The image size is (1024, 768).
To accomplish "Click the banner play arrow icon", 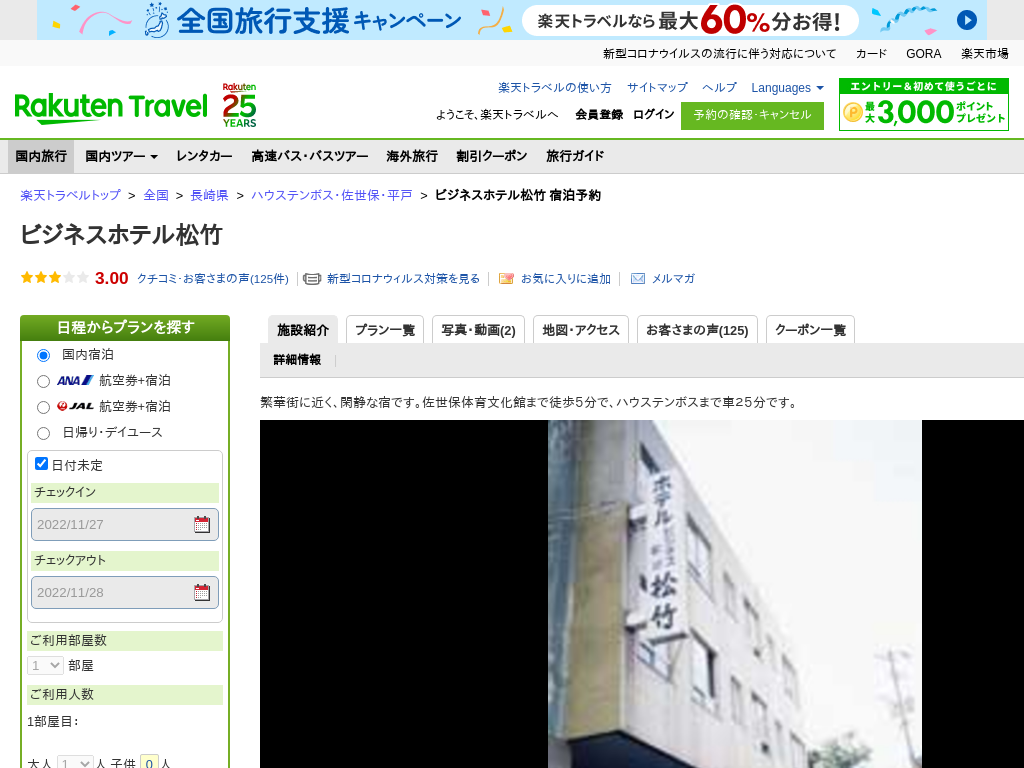I will (x=967, y=20).
